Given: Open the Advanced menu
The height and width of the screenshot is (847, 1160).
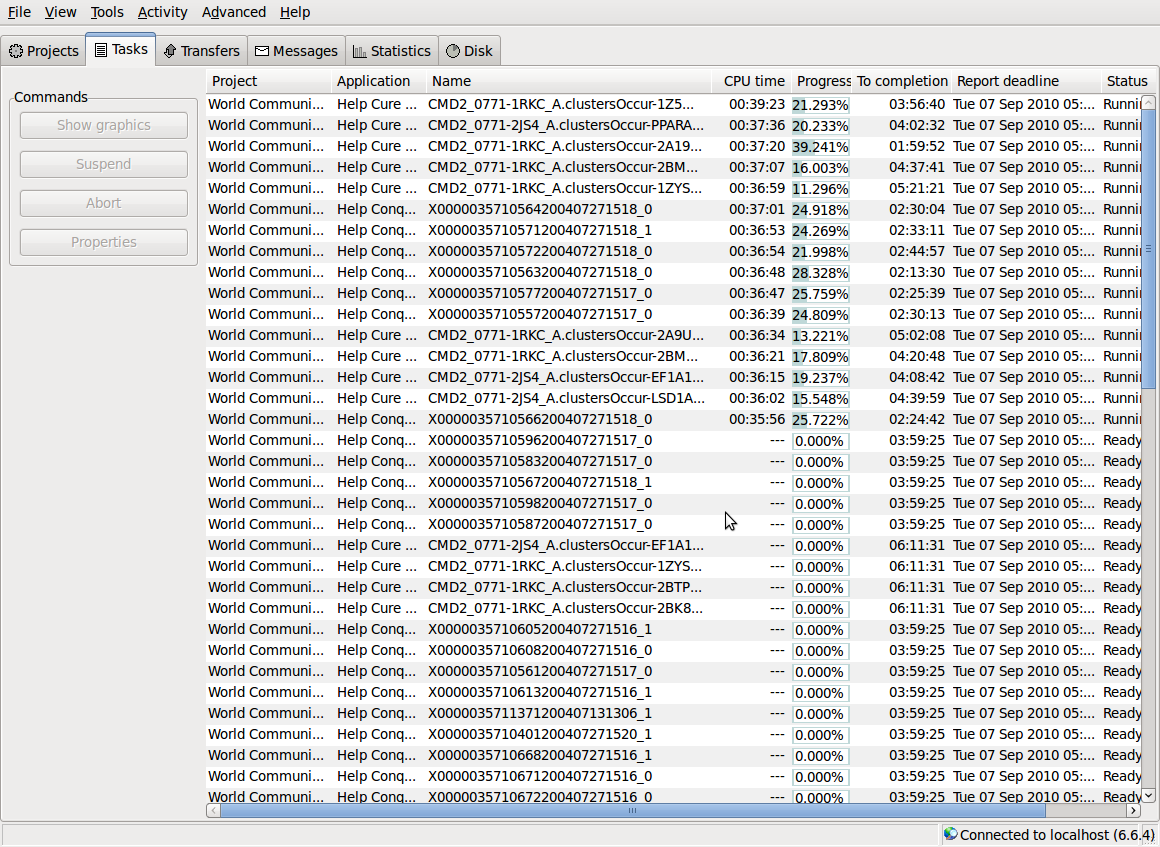Looking at the screenshot, I should pos(233,12).
